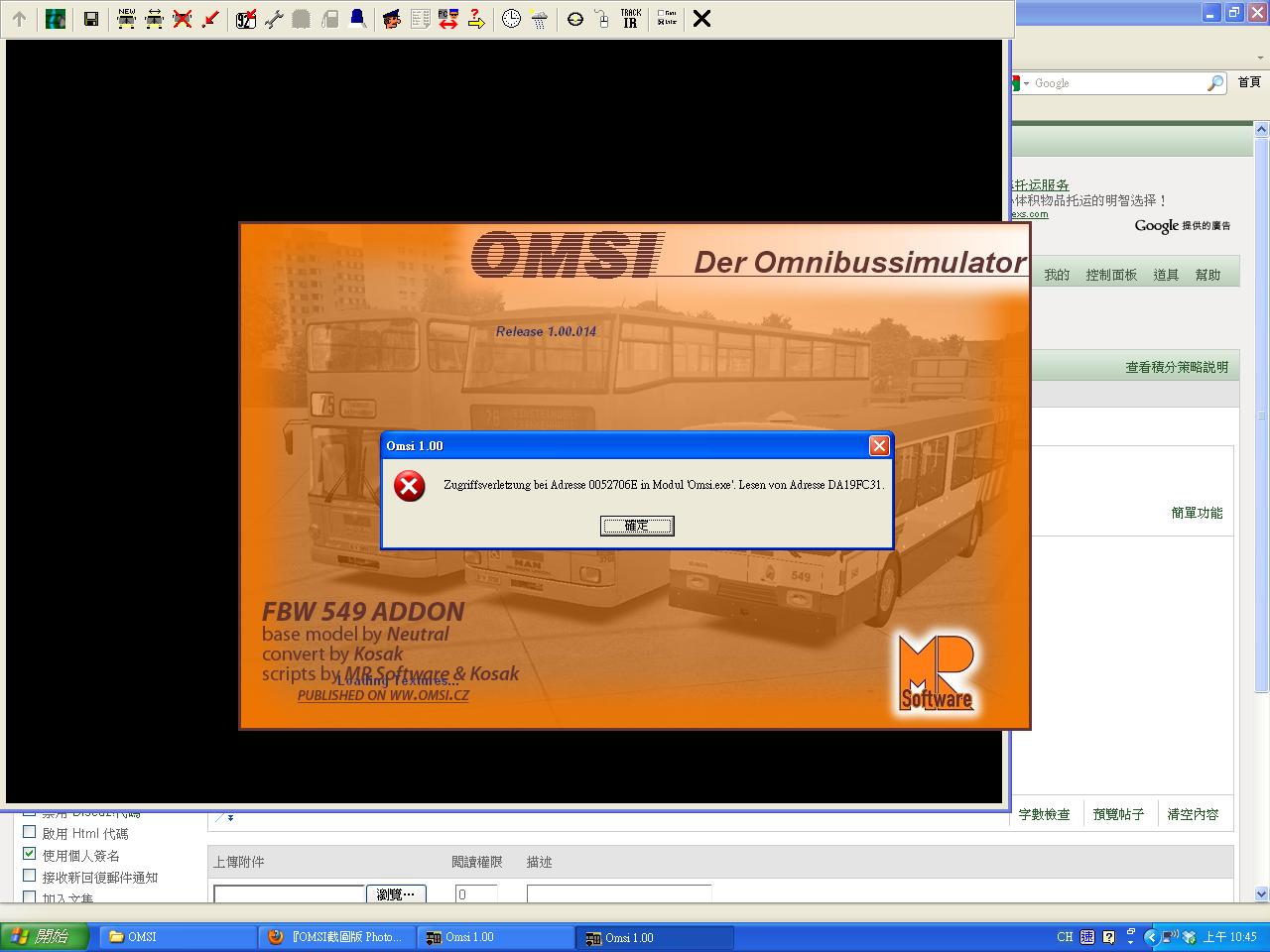This screenshot has width=1270, height=952.
Task: Close the Omsi 1.00 error dialog
Action: coord(879,446)
